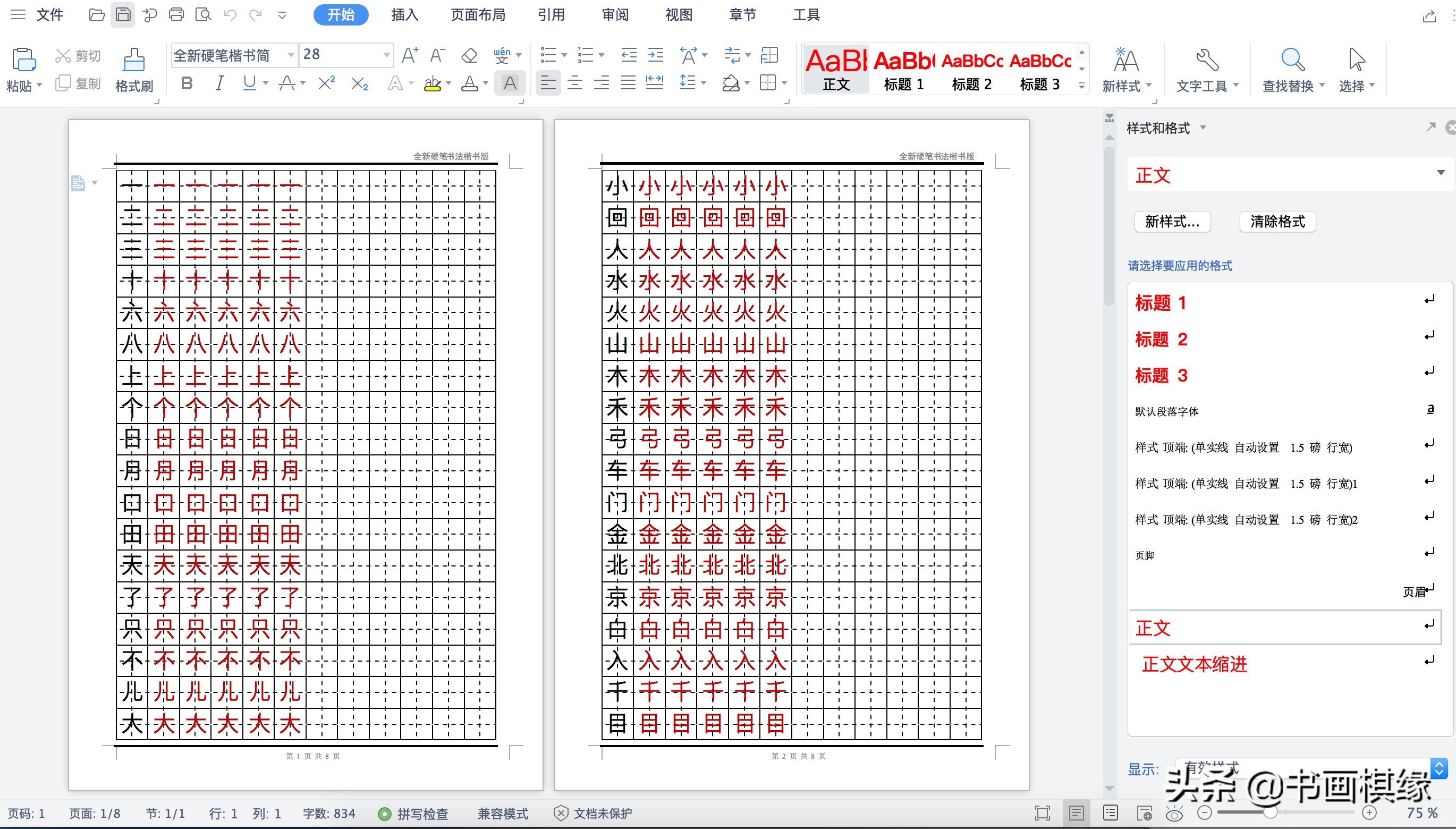Switch to the 引用 tab
The width and height of the screenshot is (1456, 829).
tap(551, 15)
